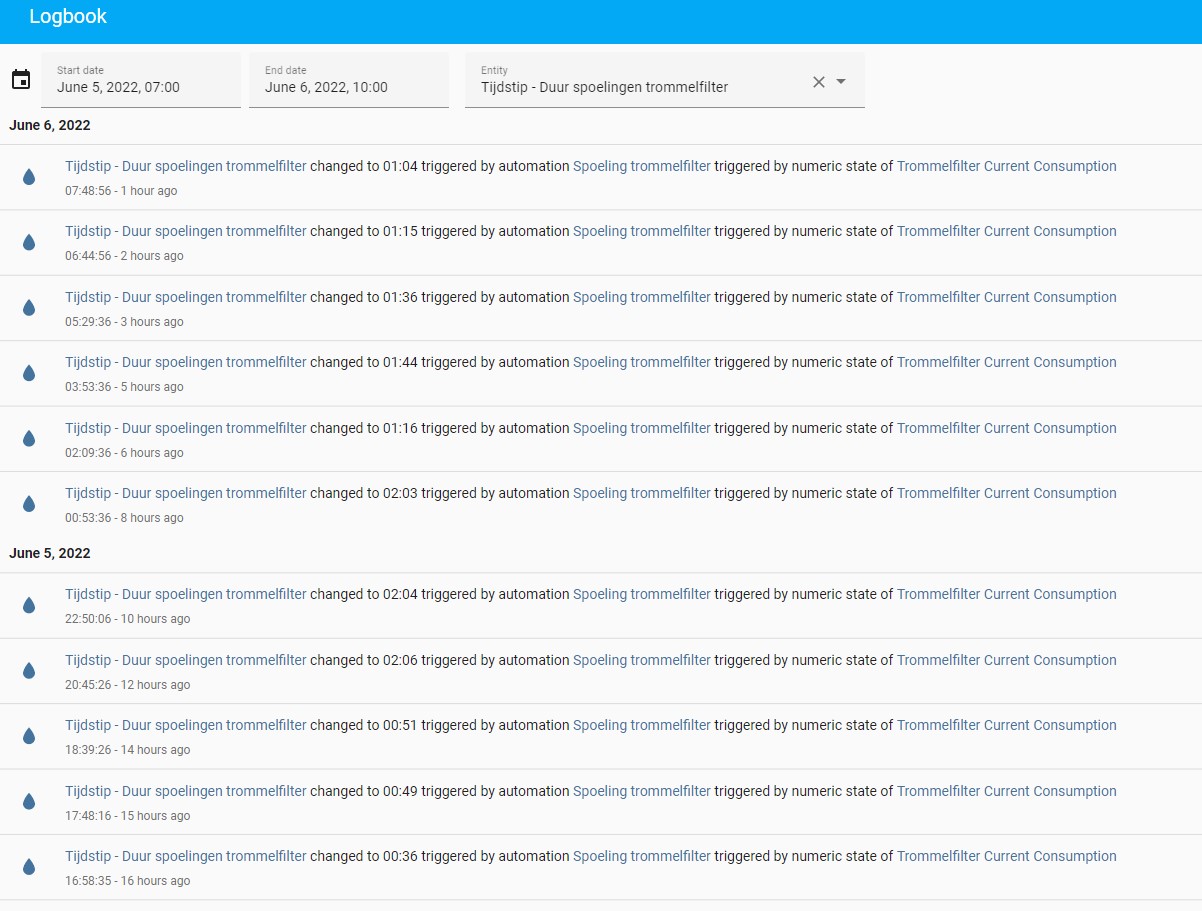Click the water drop icon on the 16:58:35 entry
Viewport: 1202px width, 911px height.
pos(29,866)
